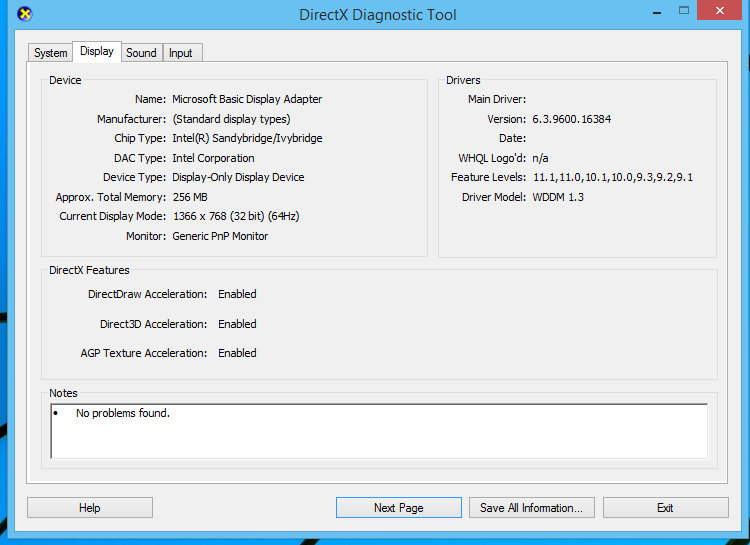
Task: Click Direct3D Acceleration 'Enabled' value
Action: click(237, 324)
